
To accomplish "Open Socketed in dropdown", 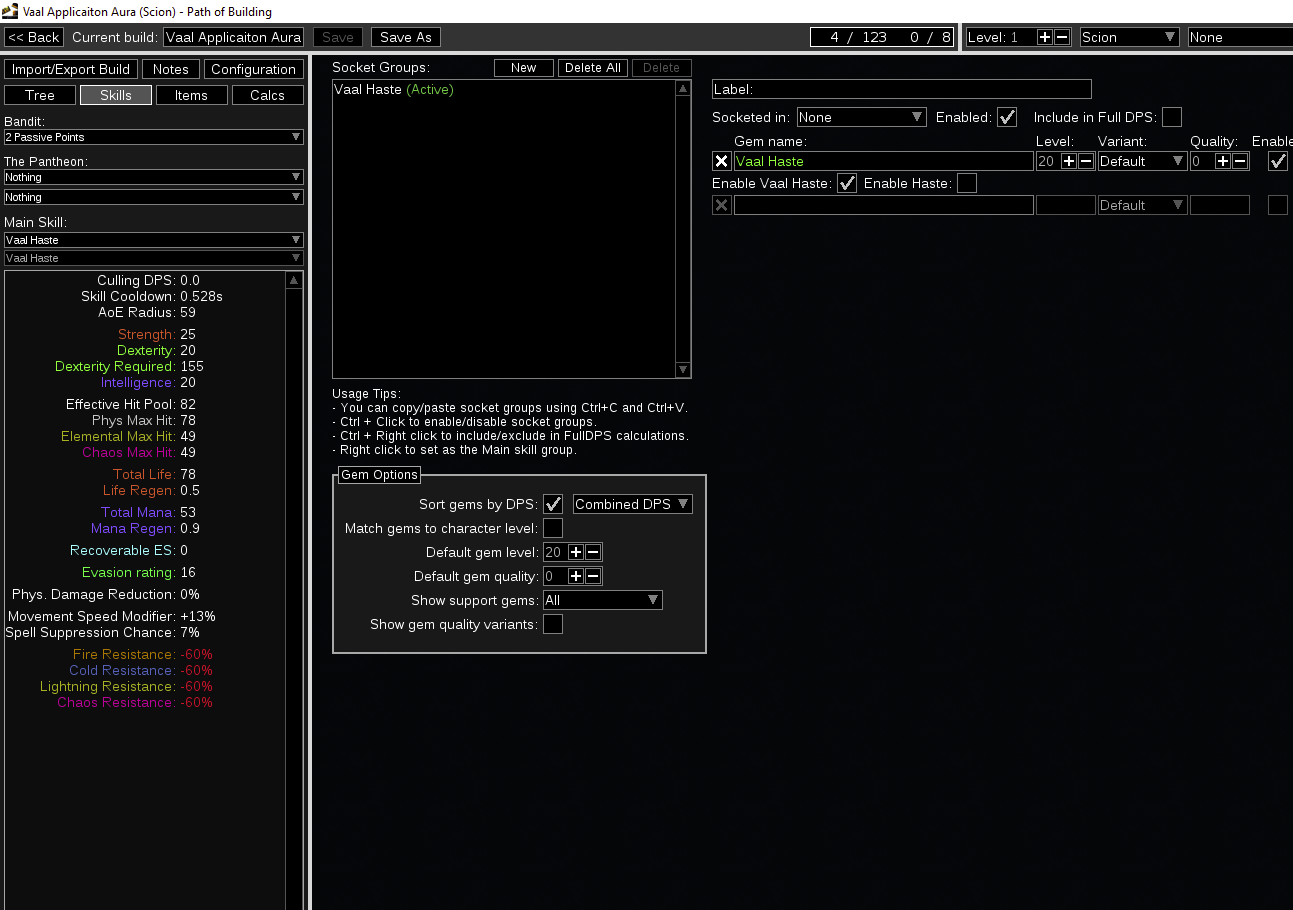I will [862, 117].
